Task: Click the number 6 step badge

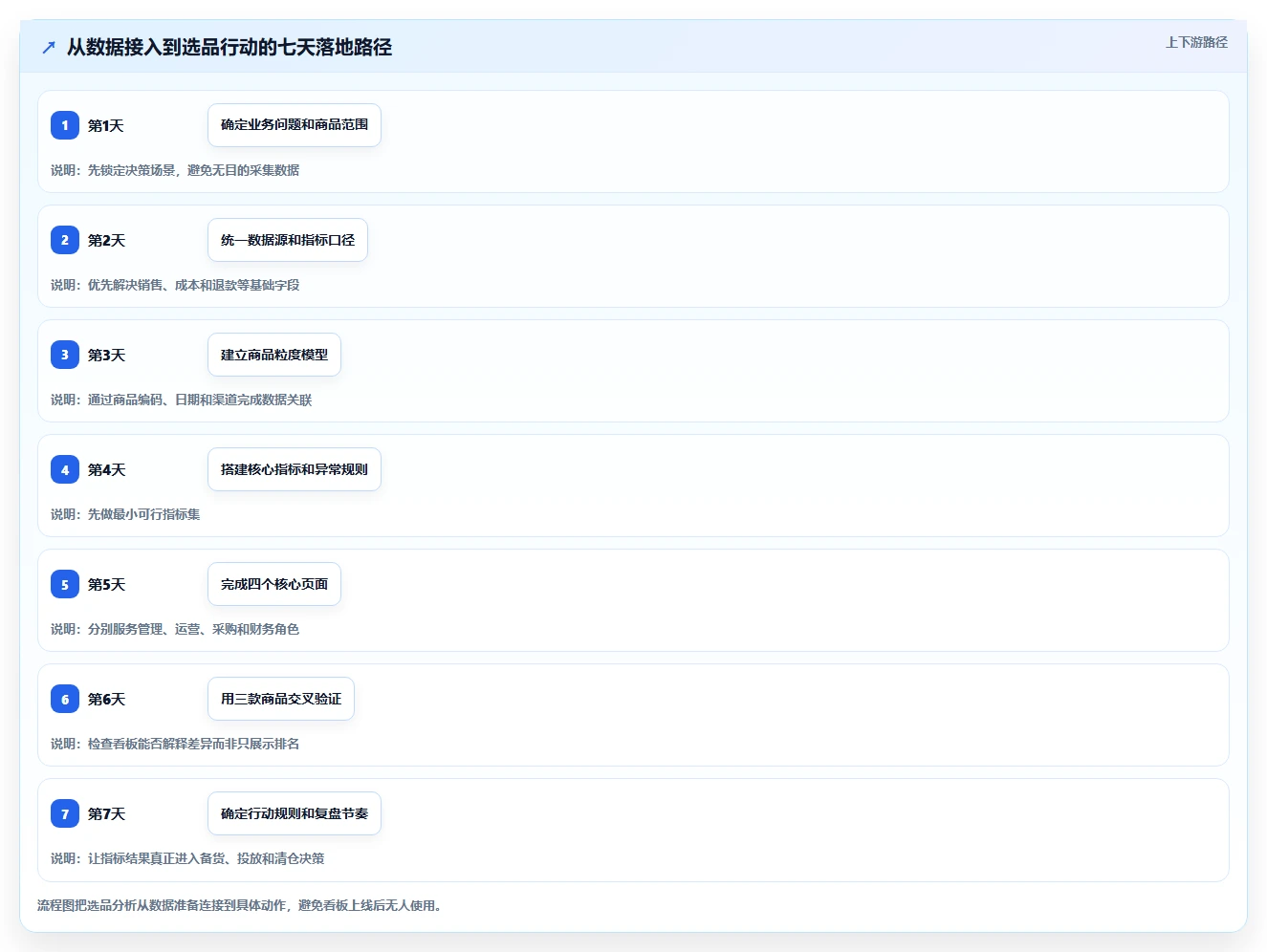Action: click(65, 699)
